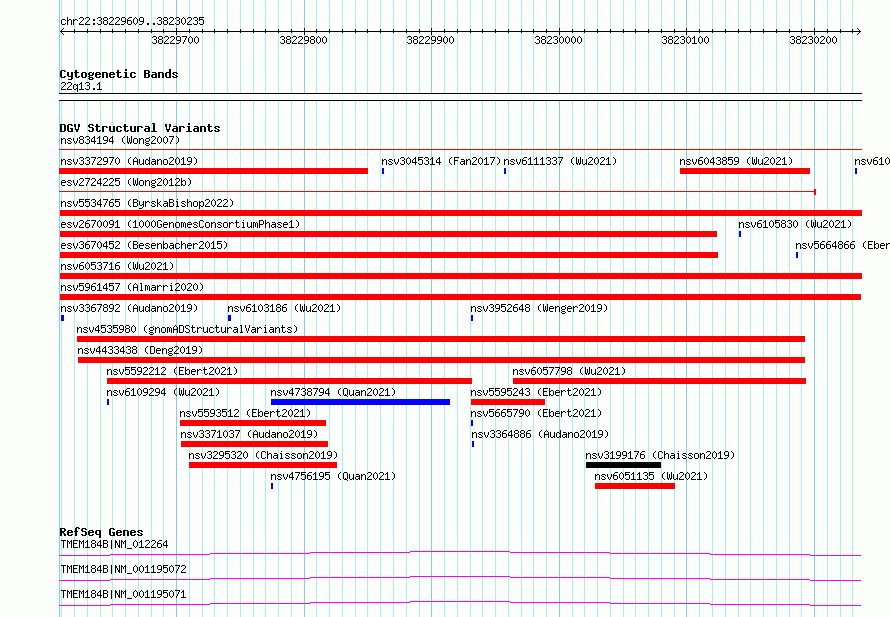Click nsv3367892 (Audano2019) label
The width and height of the screenshot is (890, 617).
[129, 308]
